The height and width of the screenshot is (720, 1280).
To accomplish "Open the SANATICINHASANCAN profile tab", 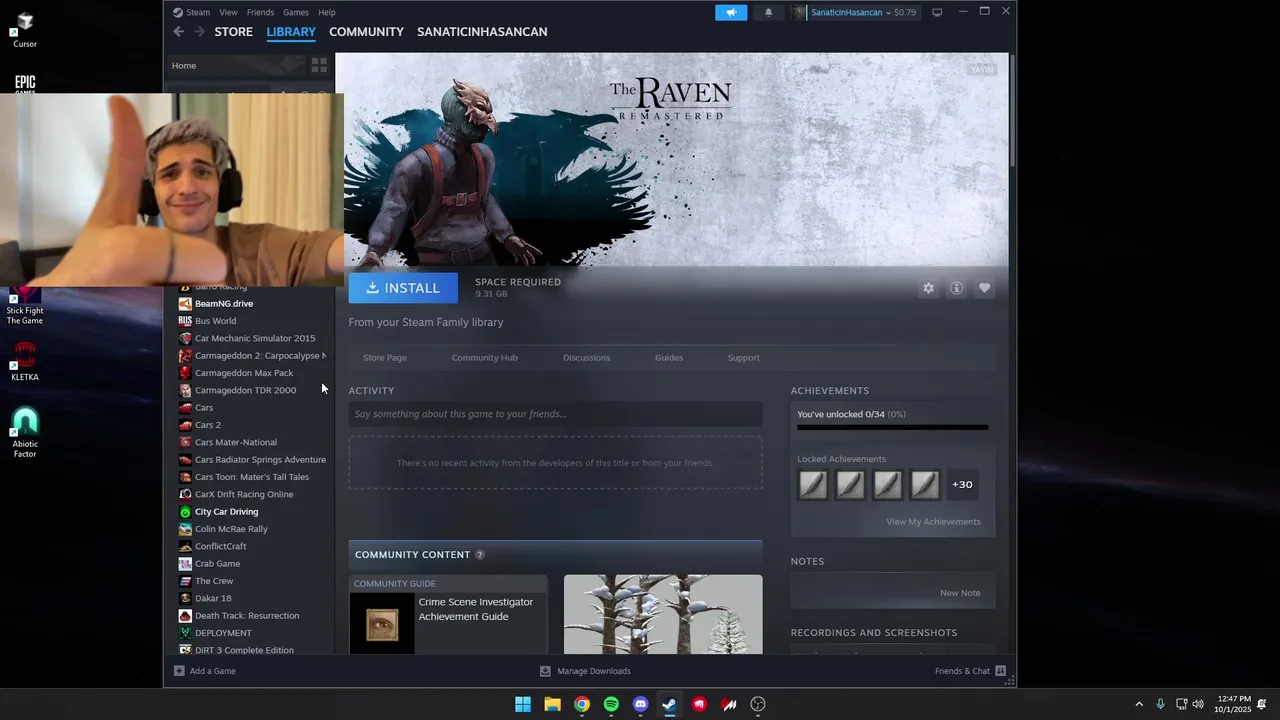I will 482,32.
